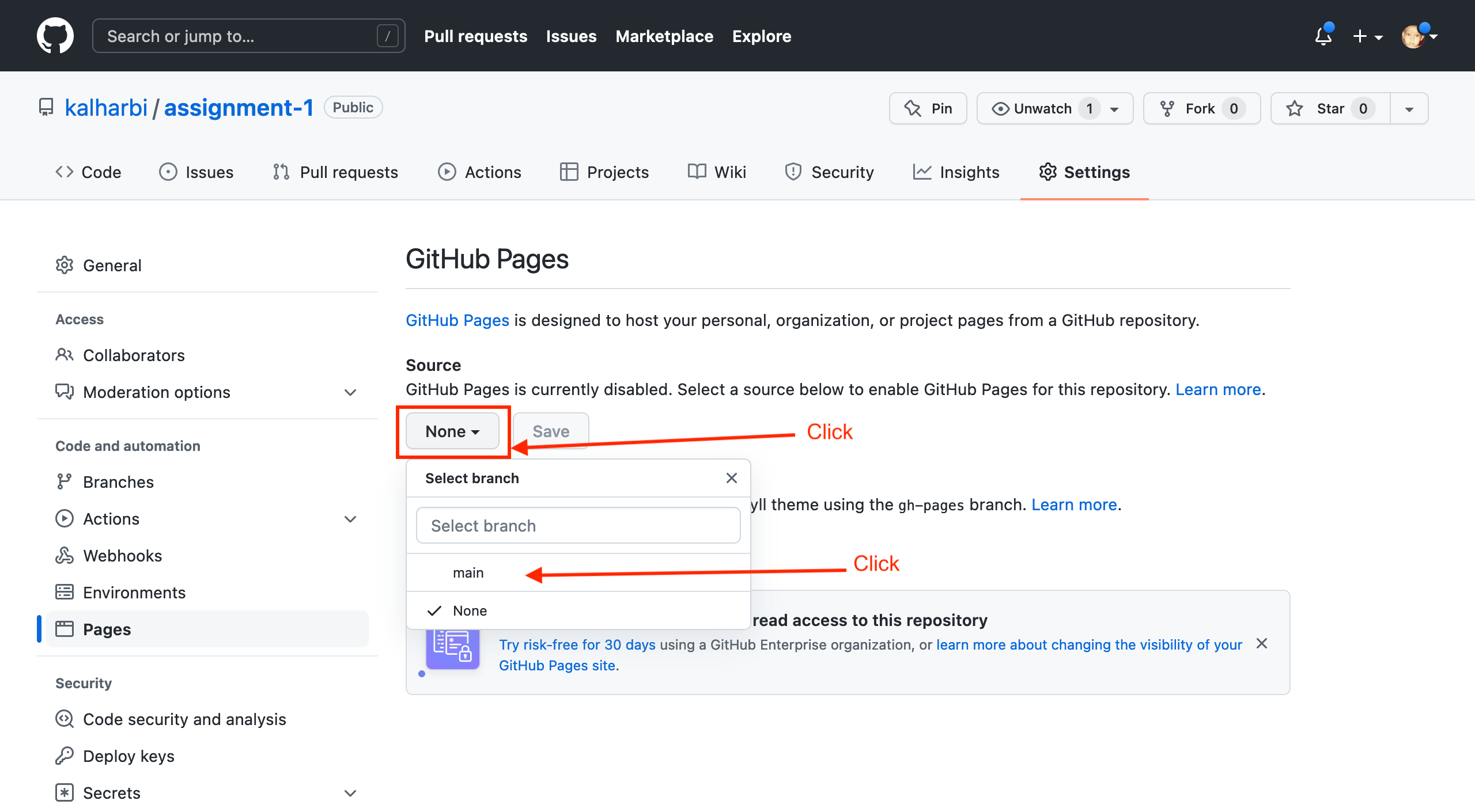Switch to the Code tab

pos(88,172)
